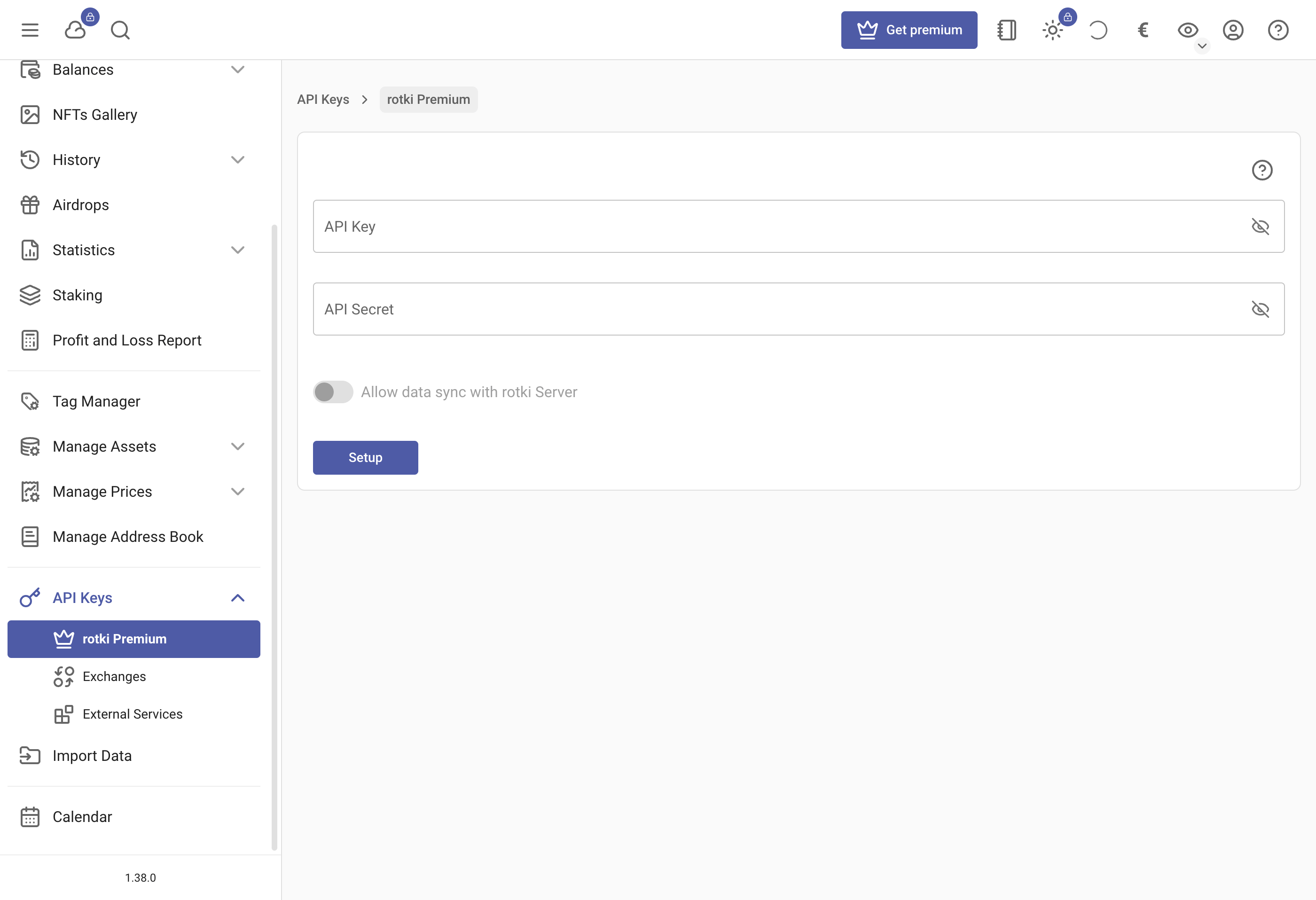Go to API Keys breadcrumb link
This screenshot has width=1316, height=900.
pos(323,100)
